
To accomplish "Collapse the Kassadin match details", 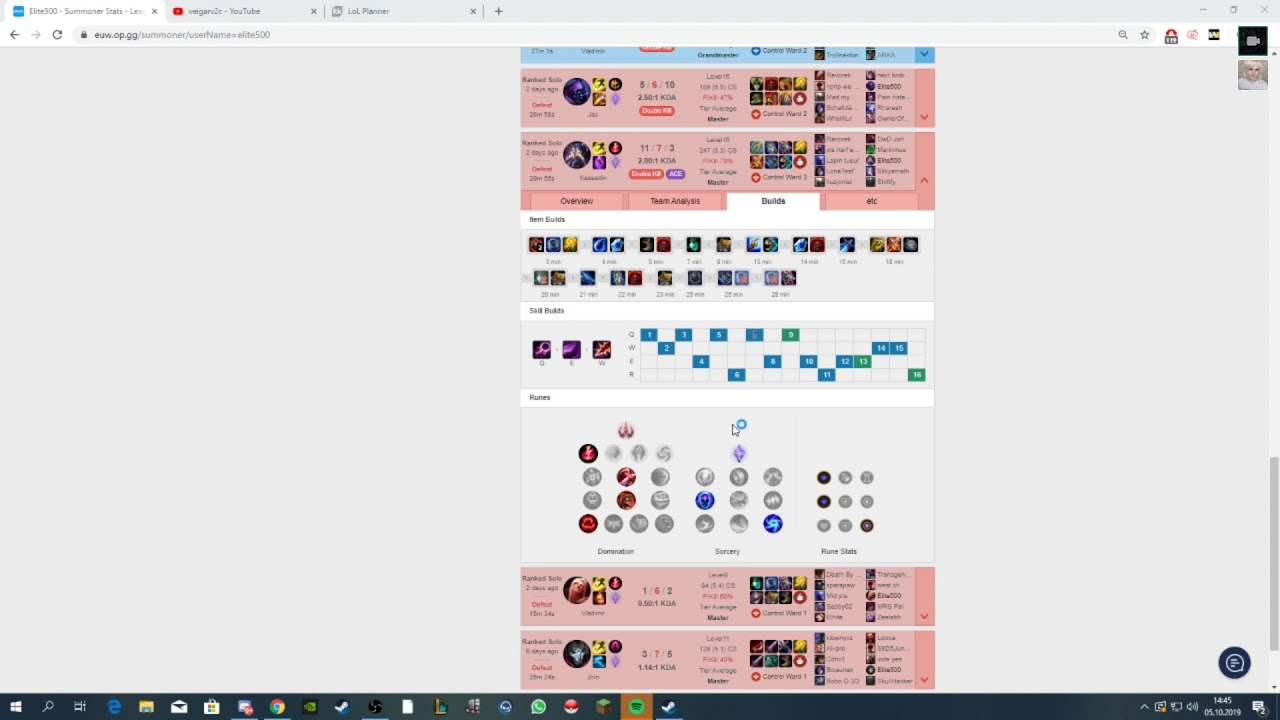I will pyautogui.click(x=924, y=180).
